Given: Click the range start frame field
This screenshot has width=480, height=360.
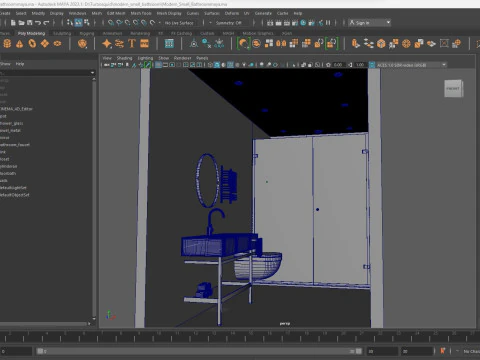Looking at the screenshot, I should pos(16,351).
